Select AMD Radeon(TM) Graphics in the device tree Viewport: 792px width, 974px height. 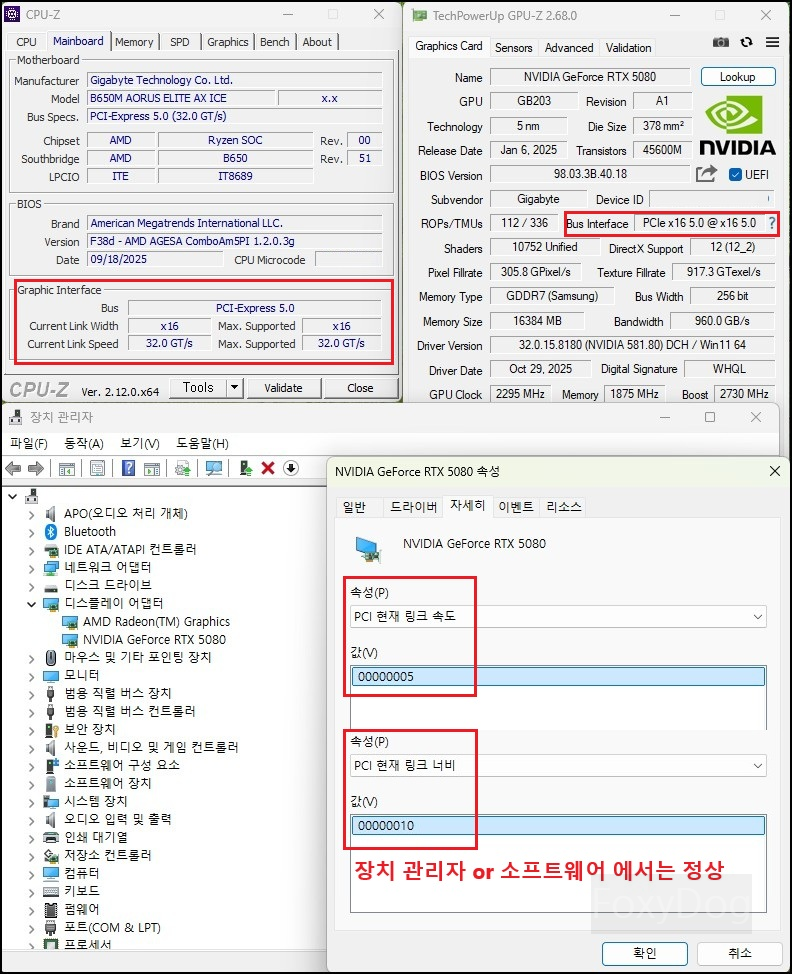(156, 622)
